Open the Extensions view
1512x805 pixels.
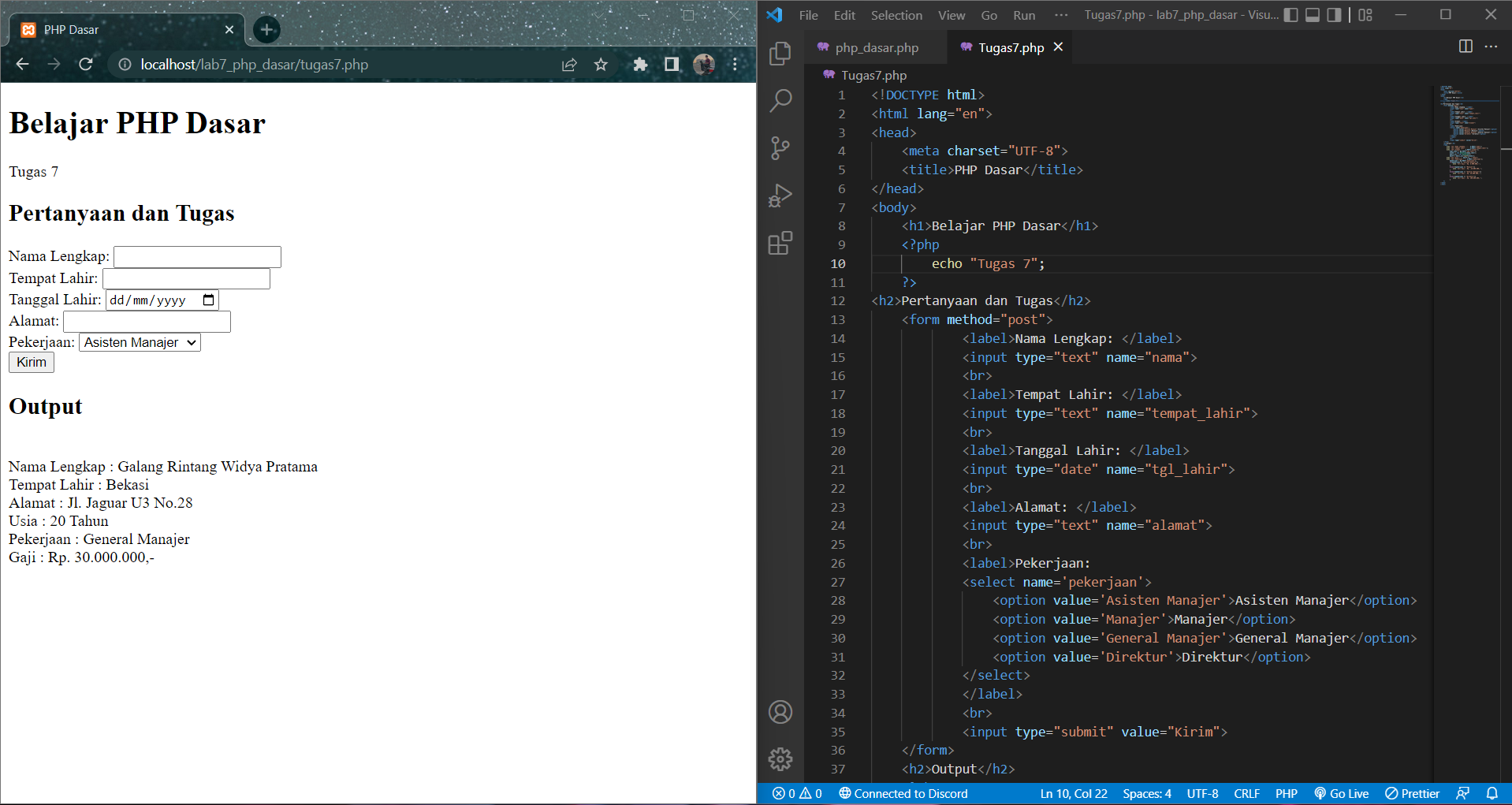pos(780,243)
